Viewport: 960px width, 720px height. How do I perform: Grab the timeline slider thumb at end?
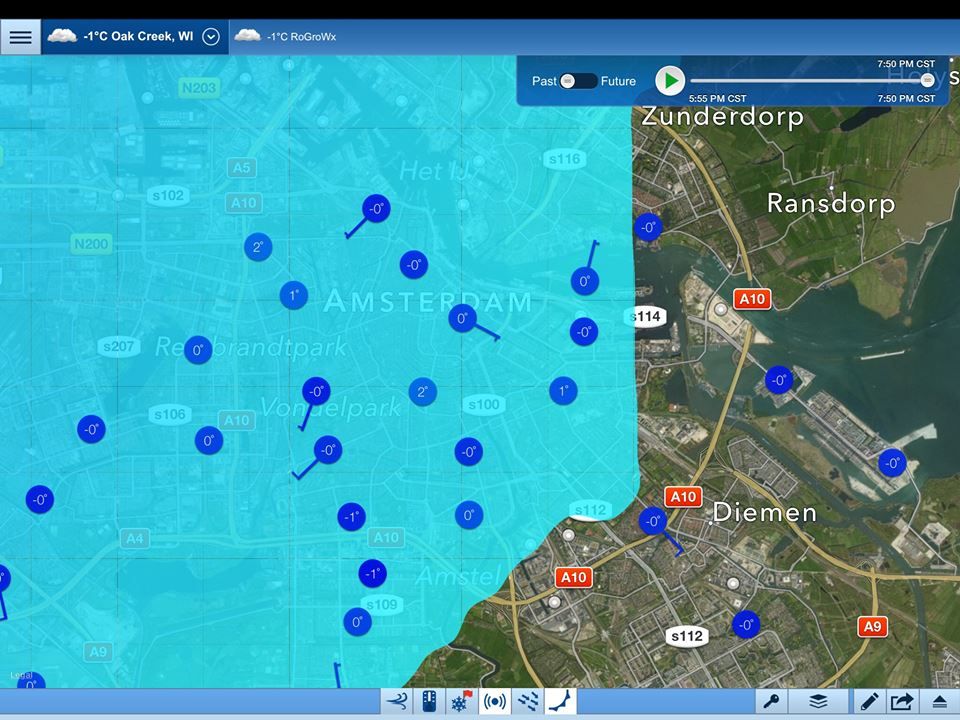[927, 80]
